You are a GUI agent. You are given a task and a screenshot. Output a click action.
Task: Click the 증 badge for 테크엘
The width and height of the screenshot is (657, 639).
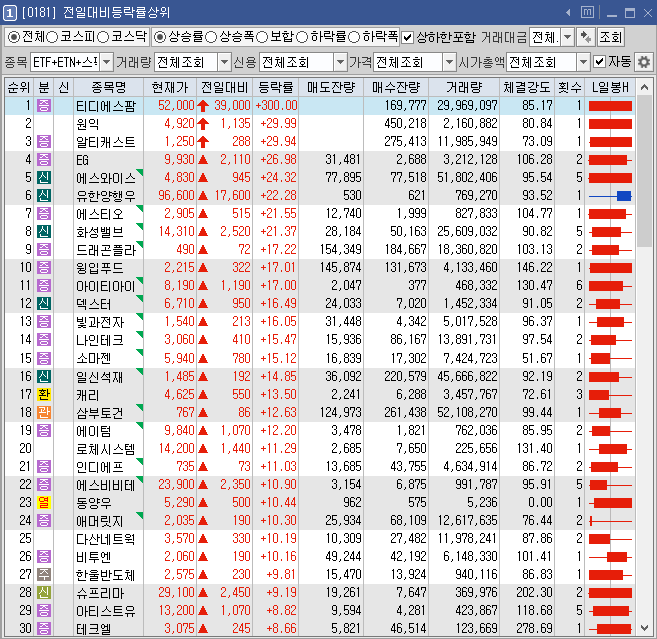(x=44, y=628)
